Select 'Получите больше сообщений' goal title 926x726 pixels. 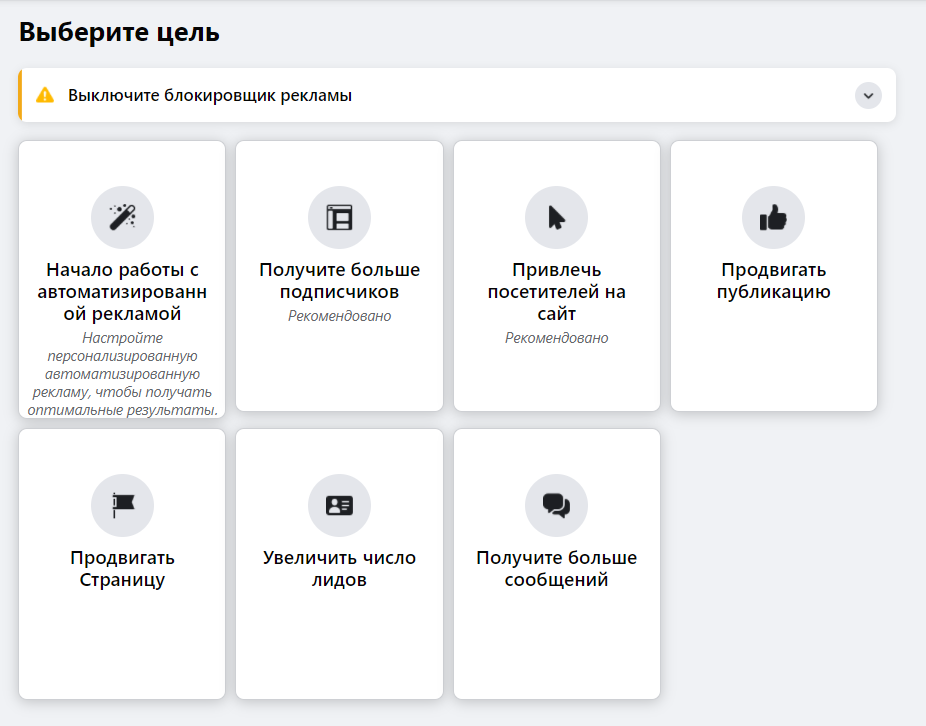[x=556, y=569]
